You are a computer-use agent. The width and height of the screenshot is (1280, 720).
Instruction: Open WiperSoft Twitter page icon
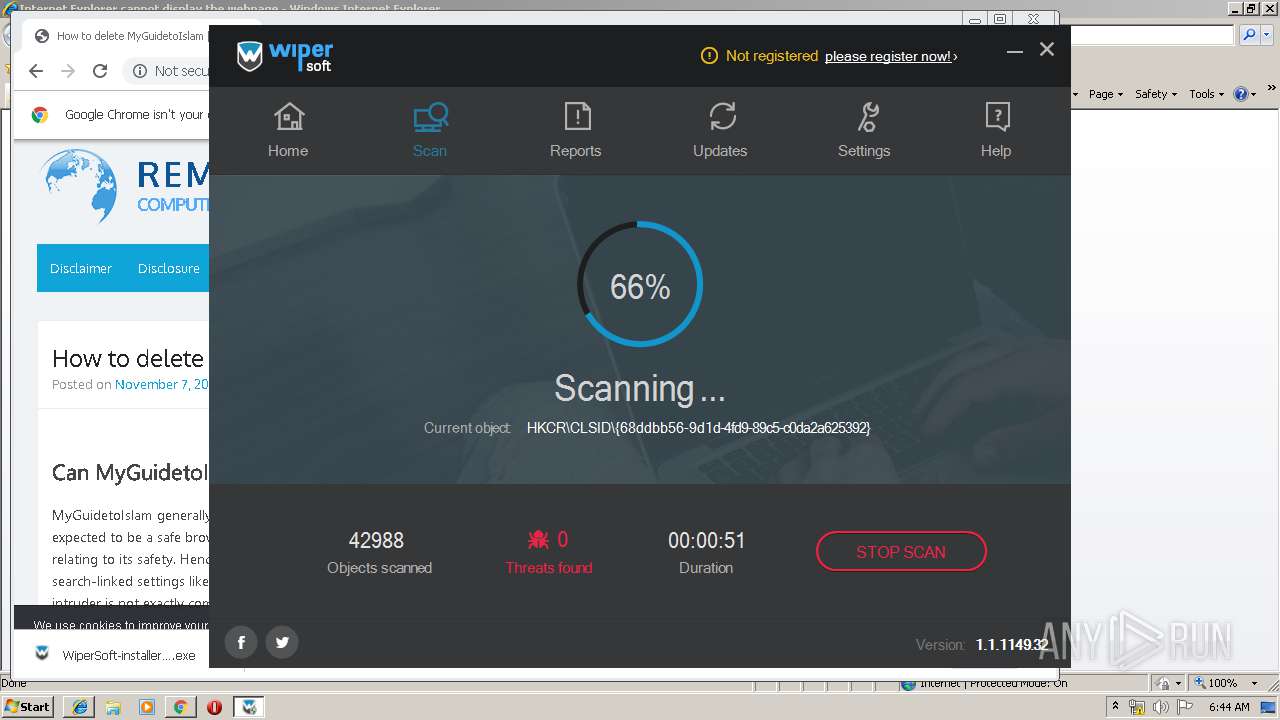pyautogui.click(x=282, y=642)
